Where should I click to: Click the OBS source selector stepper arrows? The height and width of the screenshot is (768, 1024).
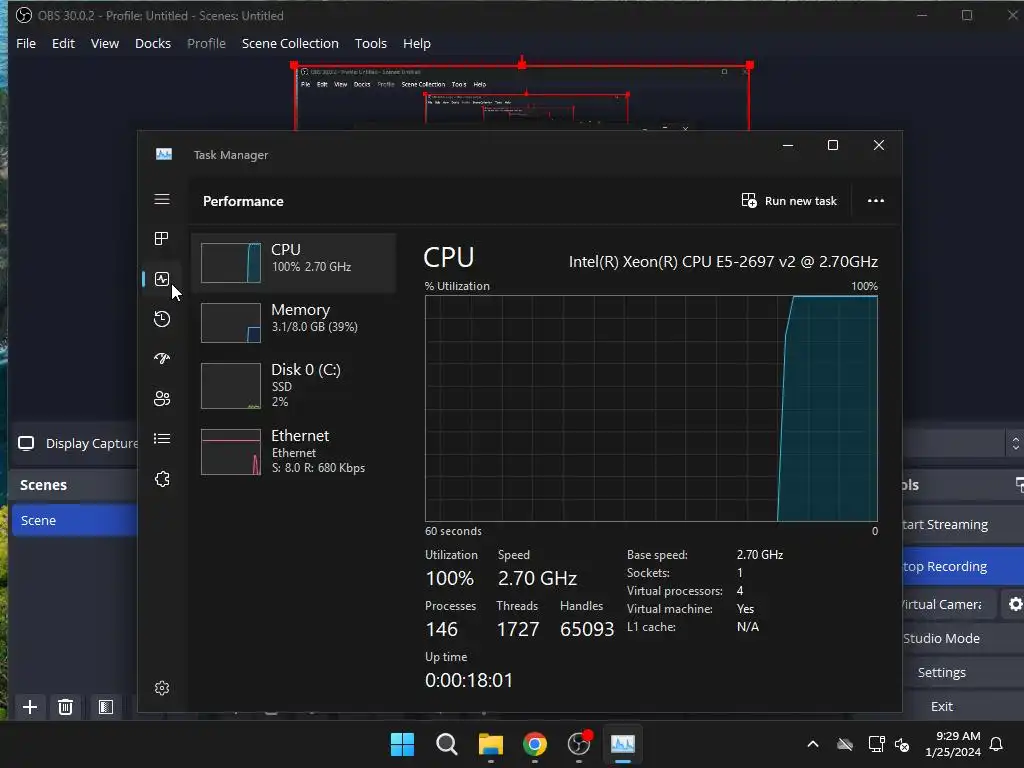[1015, 443]
